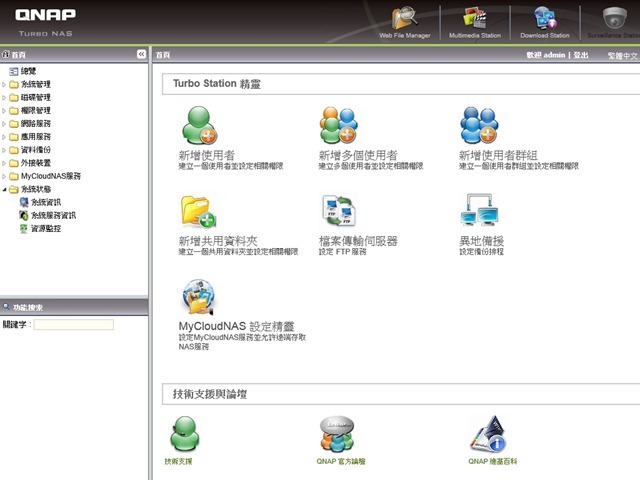This screenshot has width=640, height=480.
Task: Click the 技術支援 link label
Action: [178, 461]
